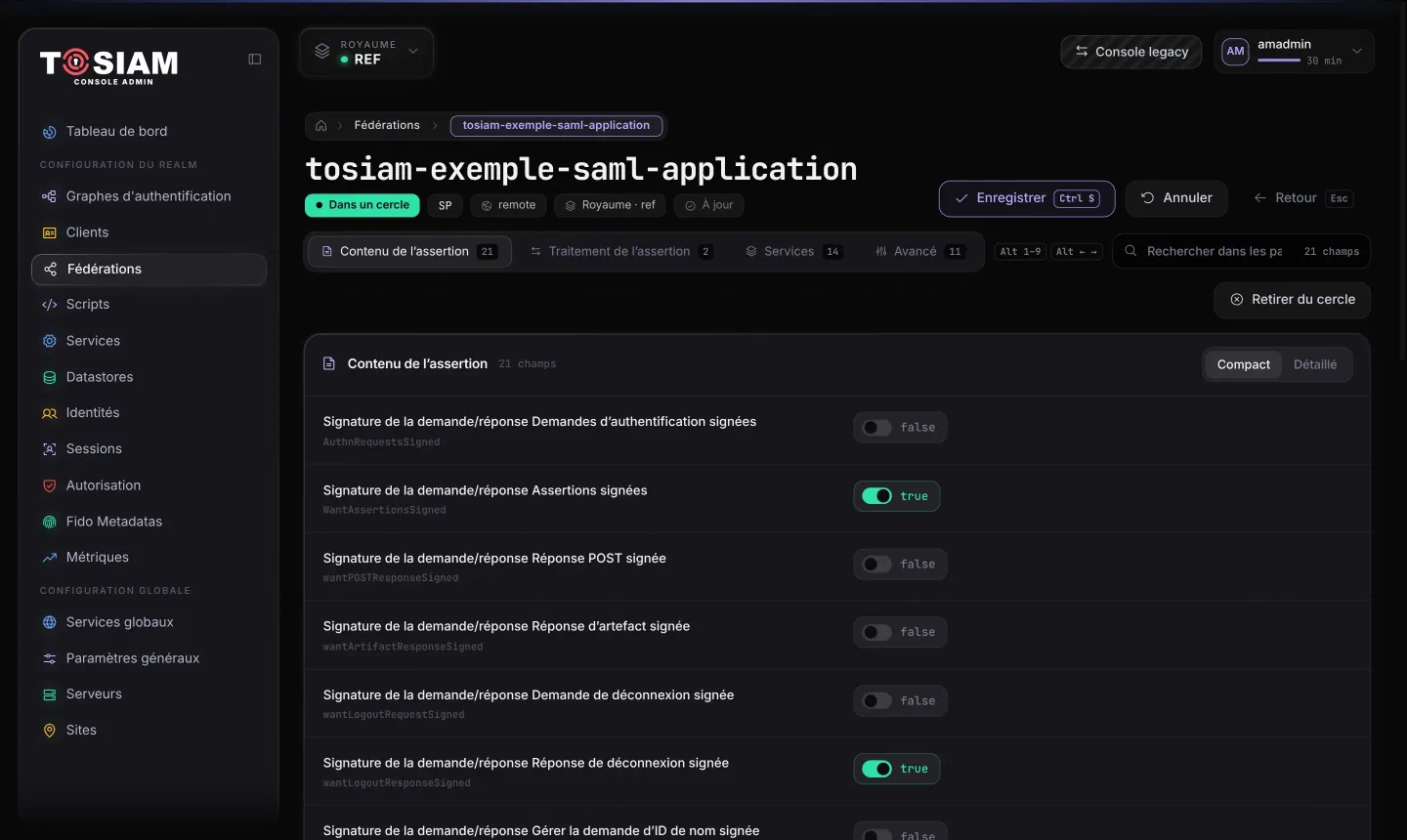The height and width of the screenshot is (840, 1407).
Task: Click the Scripts code icon
Action: 50,305
